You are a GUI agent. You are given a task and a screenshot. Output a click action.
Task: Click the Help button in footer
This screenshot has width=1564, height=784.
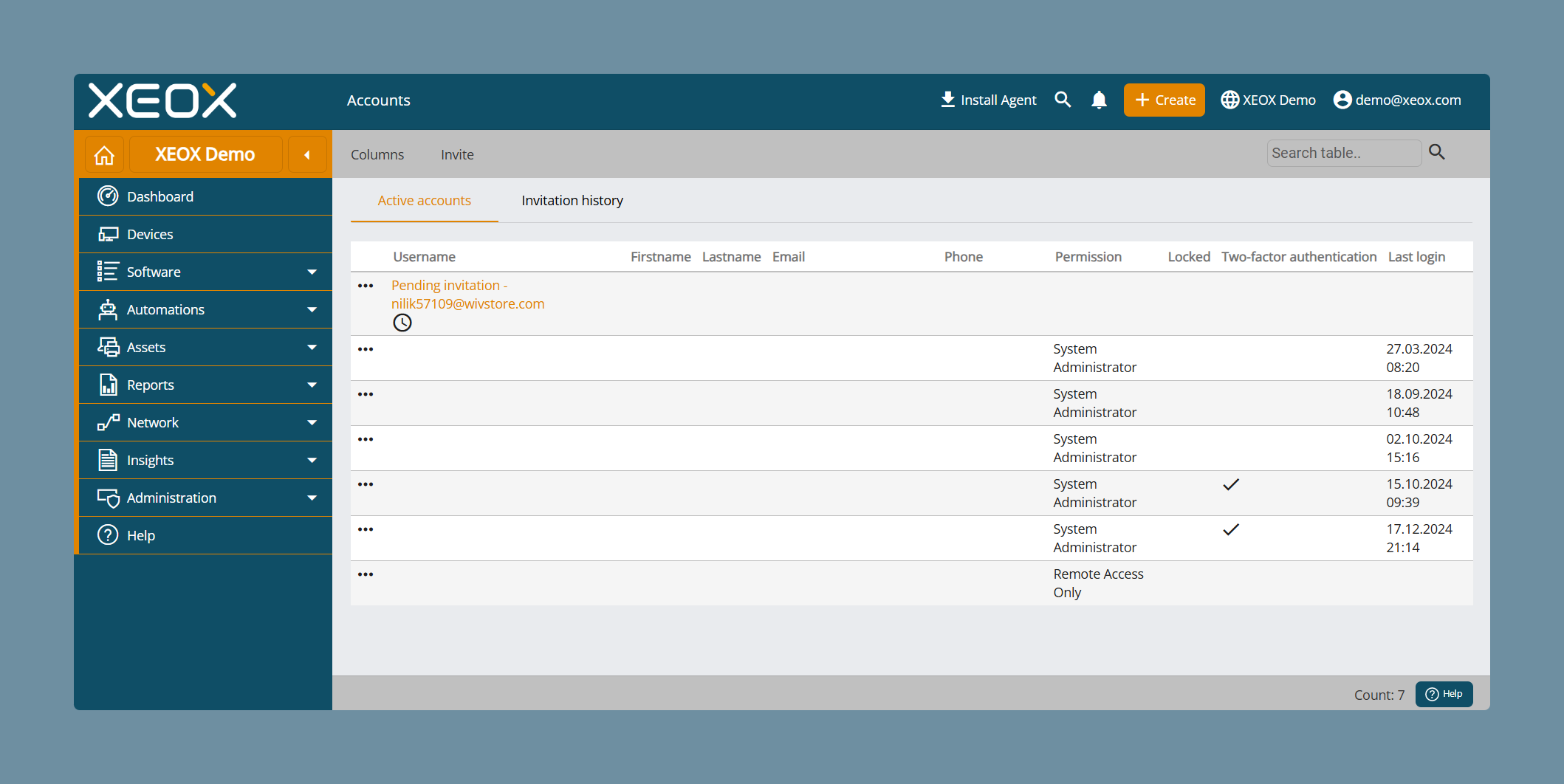1444,694
